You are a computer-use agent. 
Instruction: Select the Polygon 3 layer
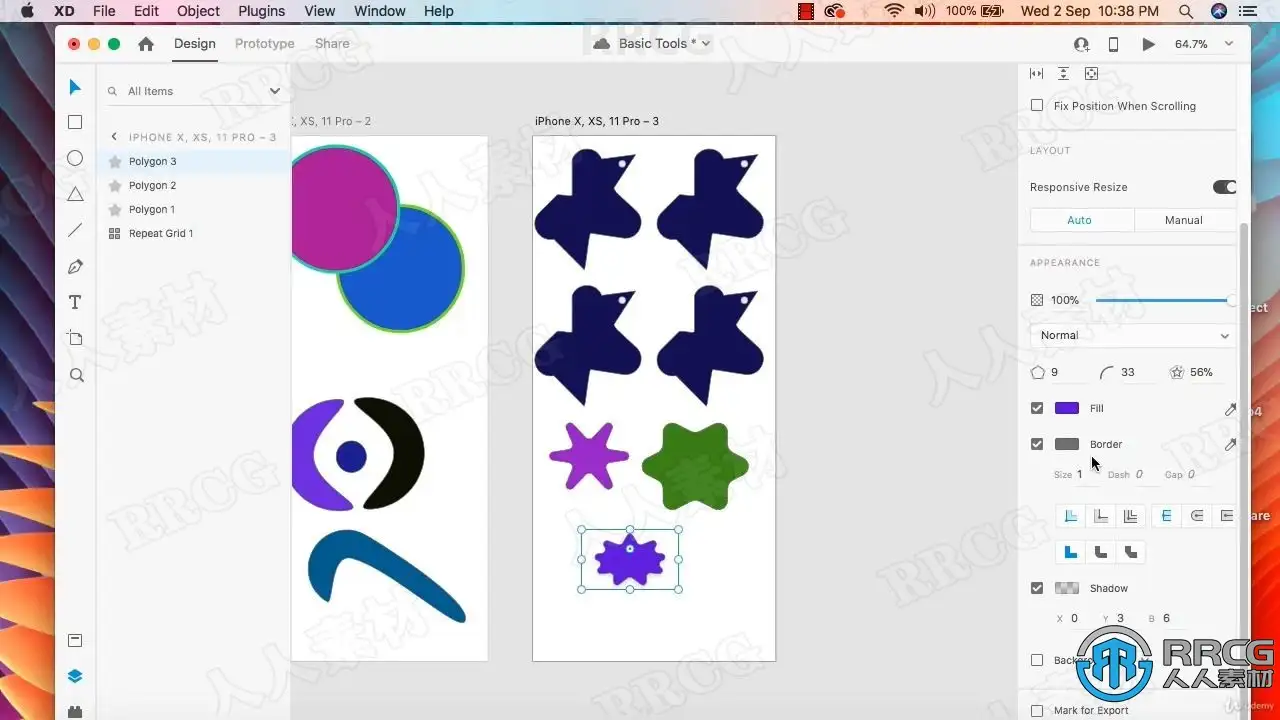pos(193,161)
